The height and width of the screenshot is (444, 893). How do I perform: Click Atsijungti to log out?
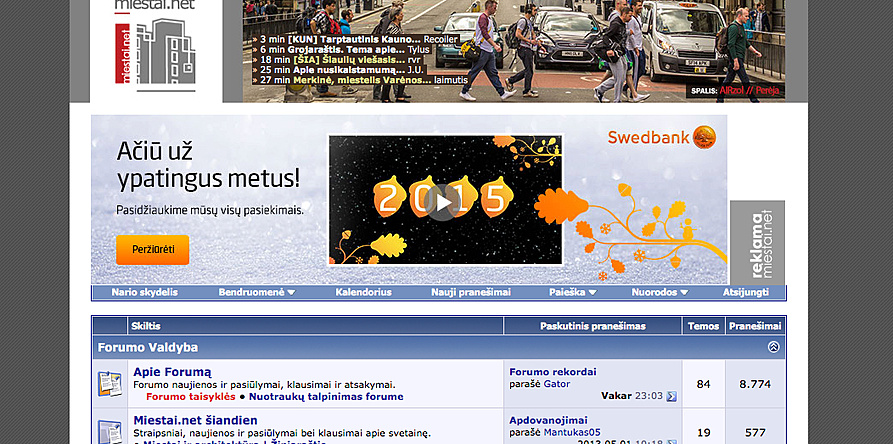tap(746, 293)
